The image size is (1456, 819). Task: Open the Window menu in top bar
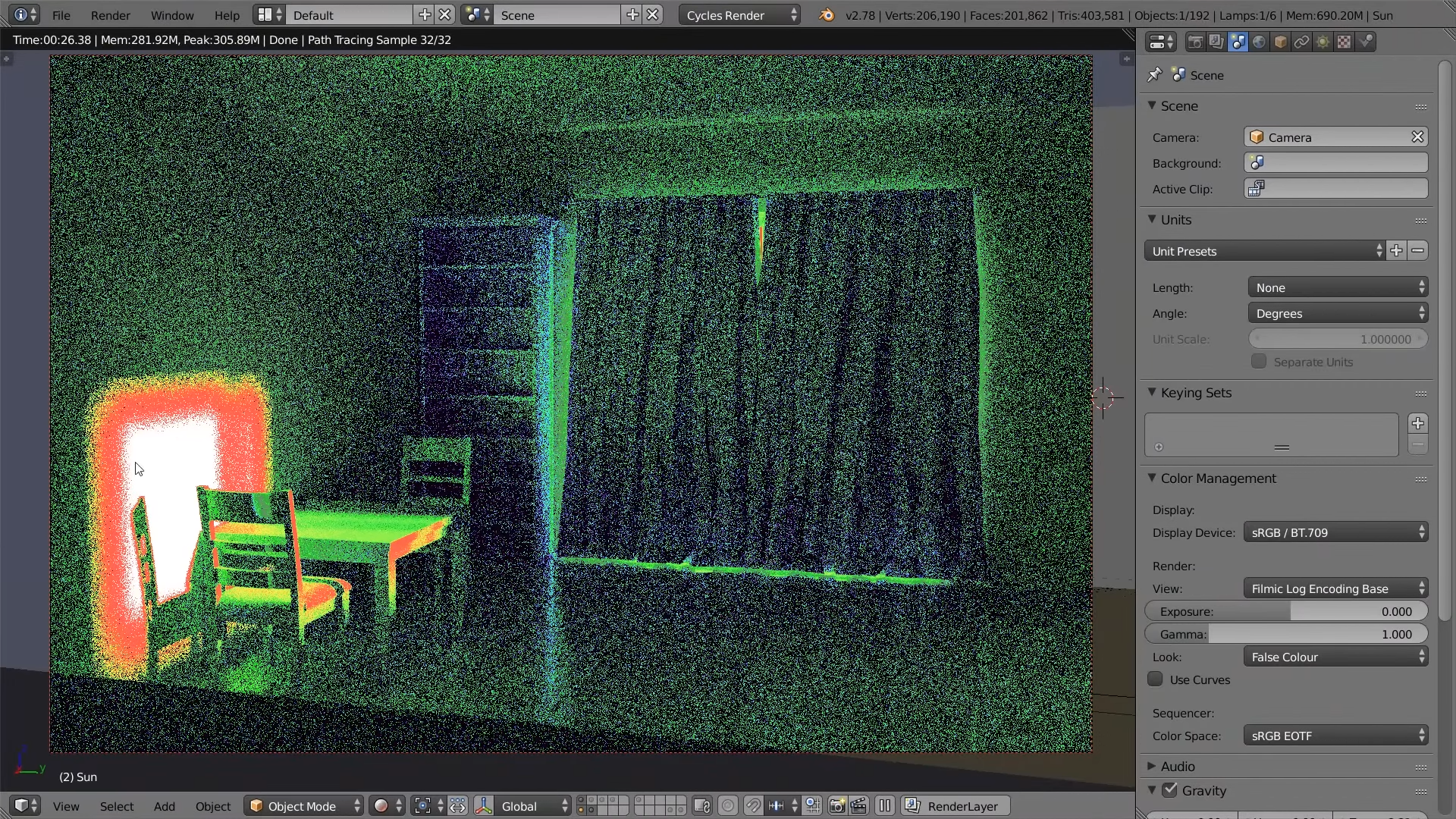tap(172, 15)
